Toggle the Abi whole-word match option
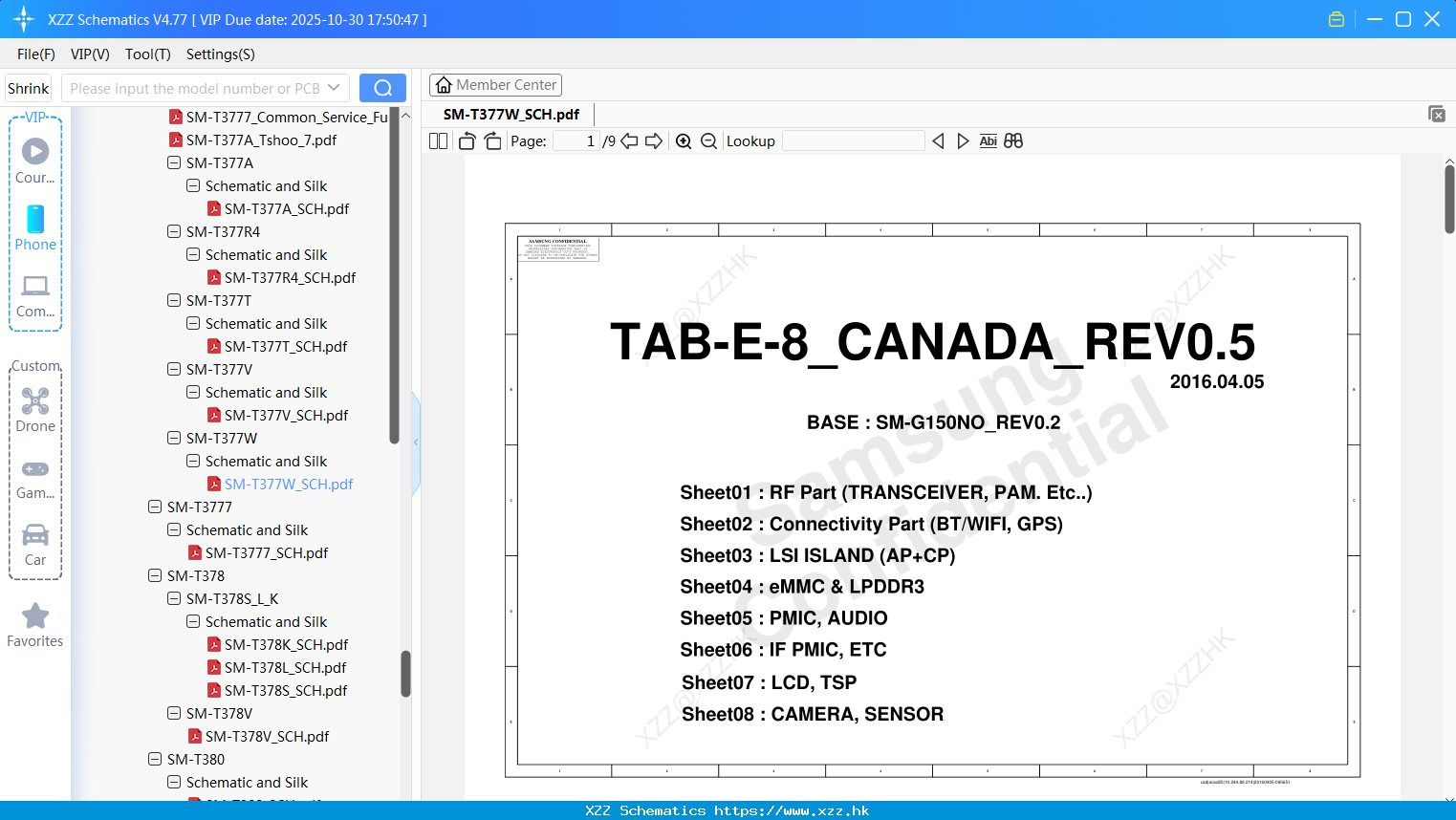1456x820 pixels. click(989, 141)
